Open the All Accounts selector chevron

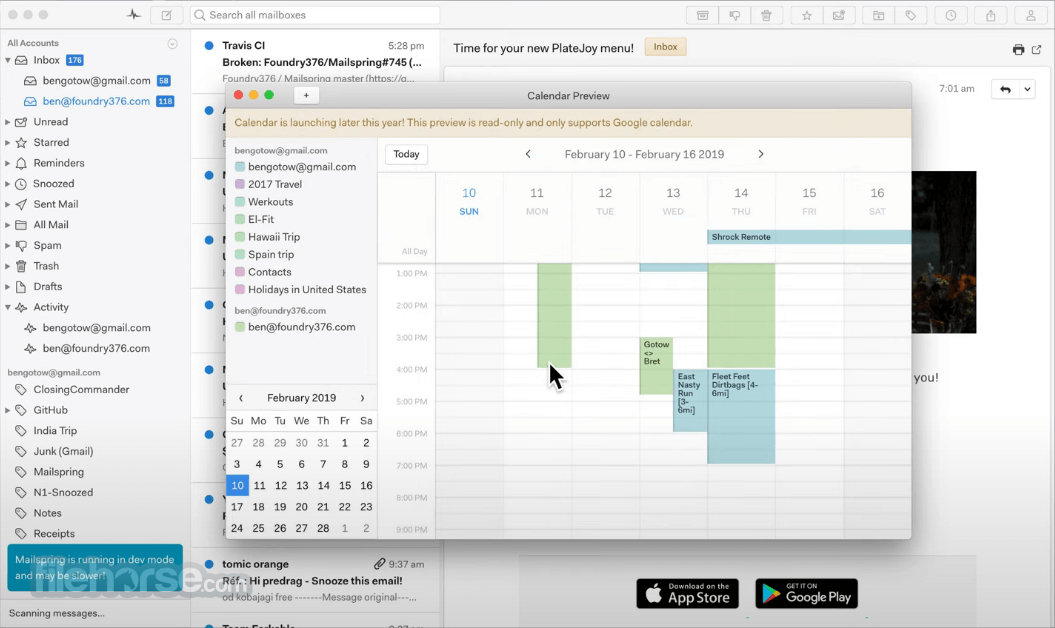pos(172,44)
